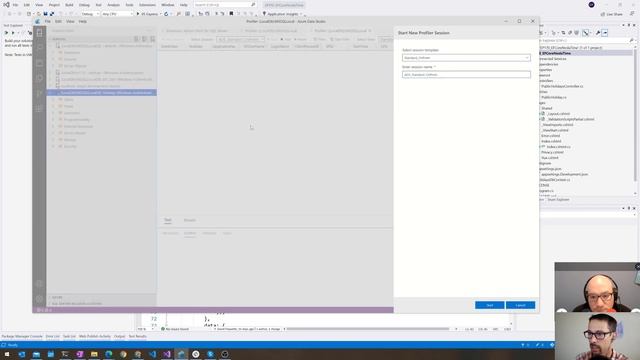Select External Resources node in server tree
Viewport: 640px width, 360px height.
coord(78,126)
